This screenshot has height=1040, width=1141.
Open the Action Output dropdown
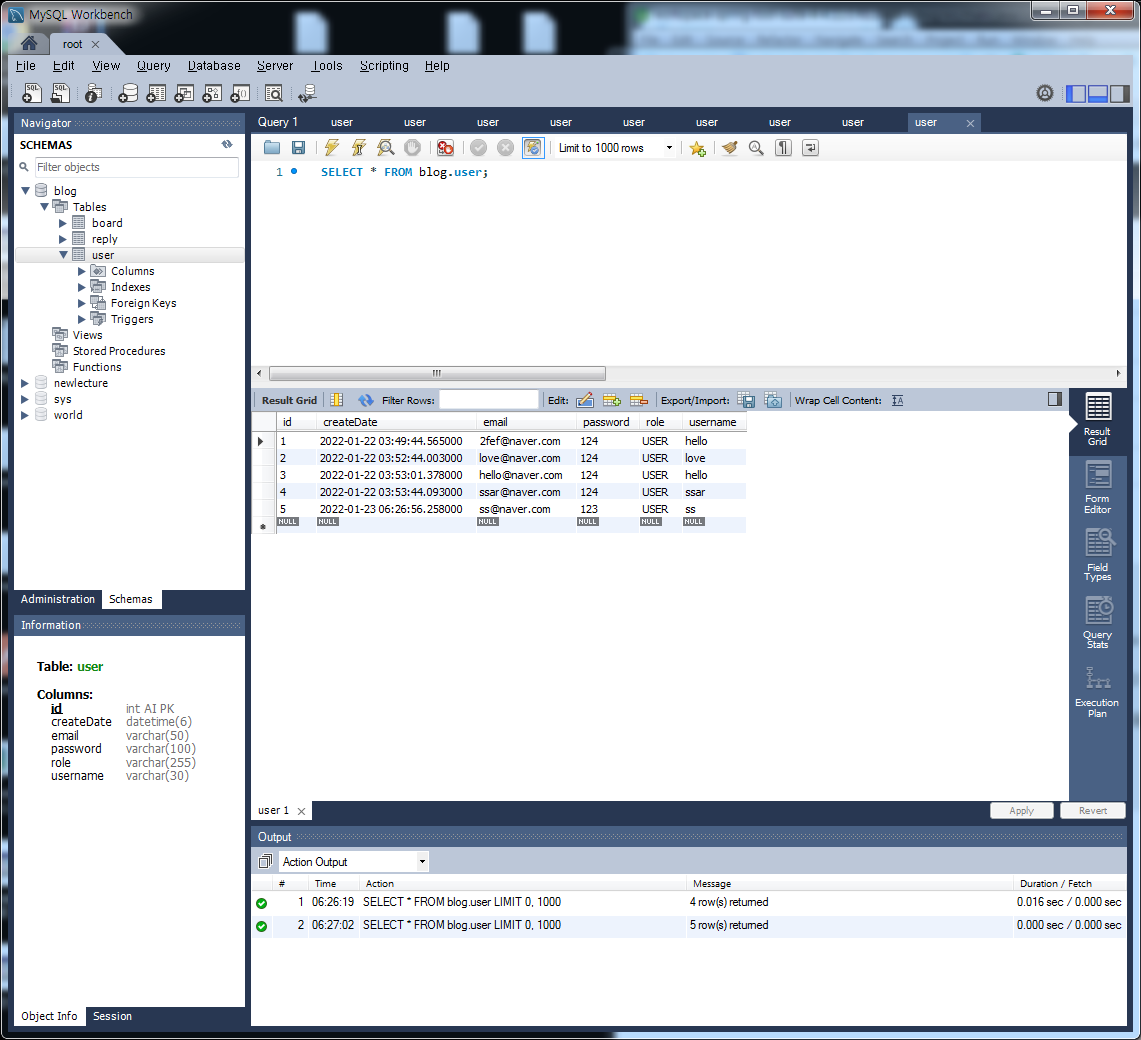354,862
